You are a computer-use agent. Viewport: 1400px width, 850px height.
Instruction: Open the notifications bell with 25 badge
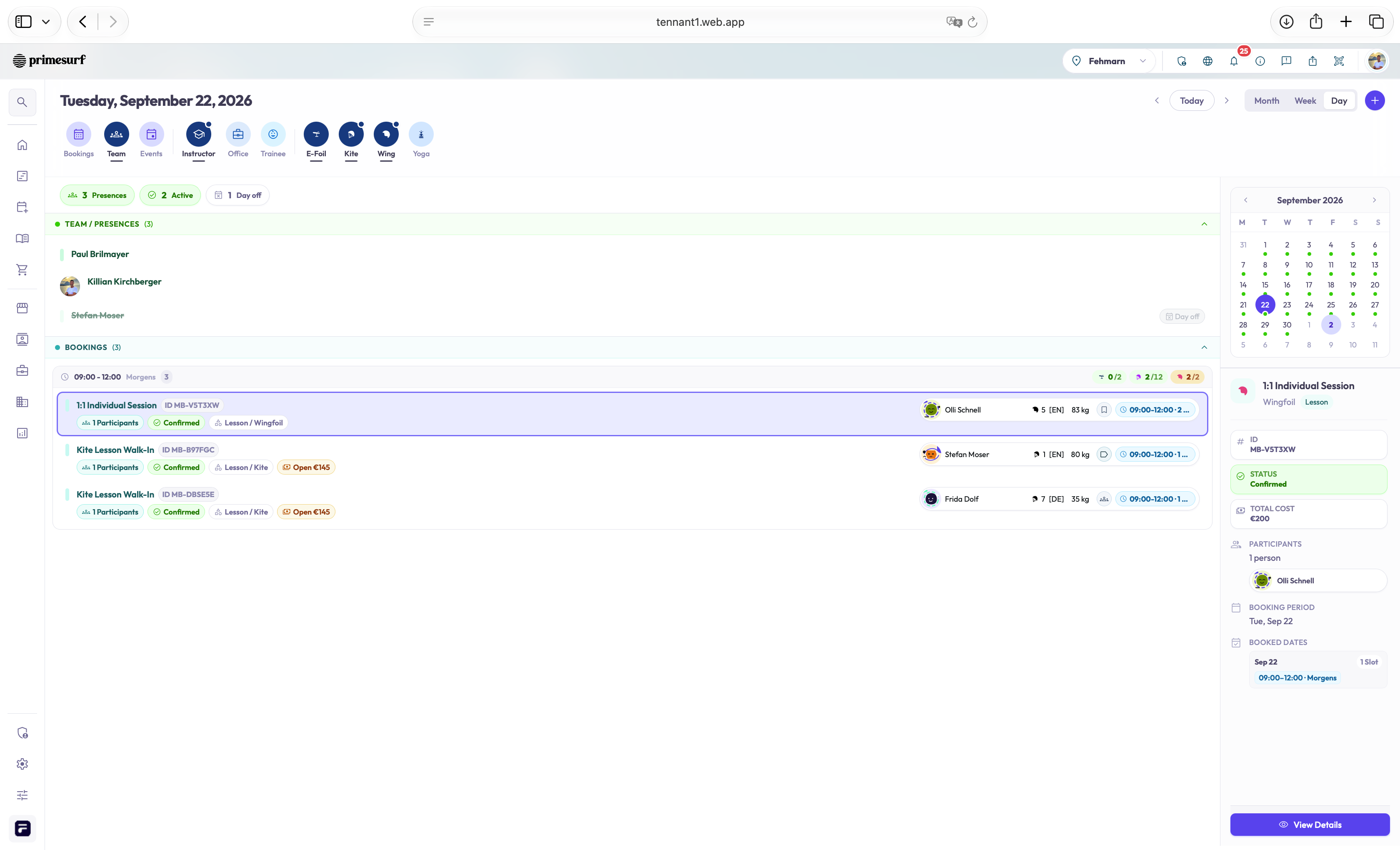tap(1233, 61)
